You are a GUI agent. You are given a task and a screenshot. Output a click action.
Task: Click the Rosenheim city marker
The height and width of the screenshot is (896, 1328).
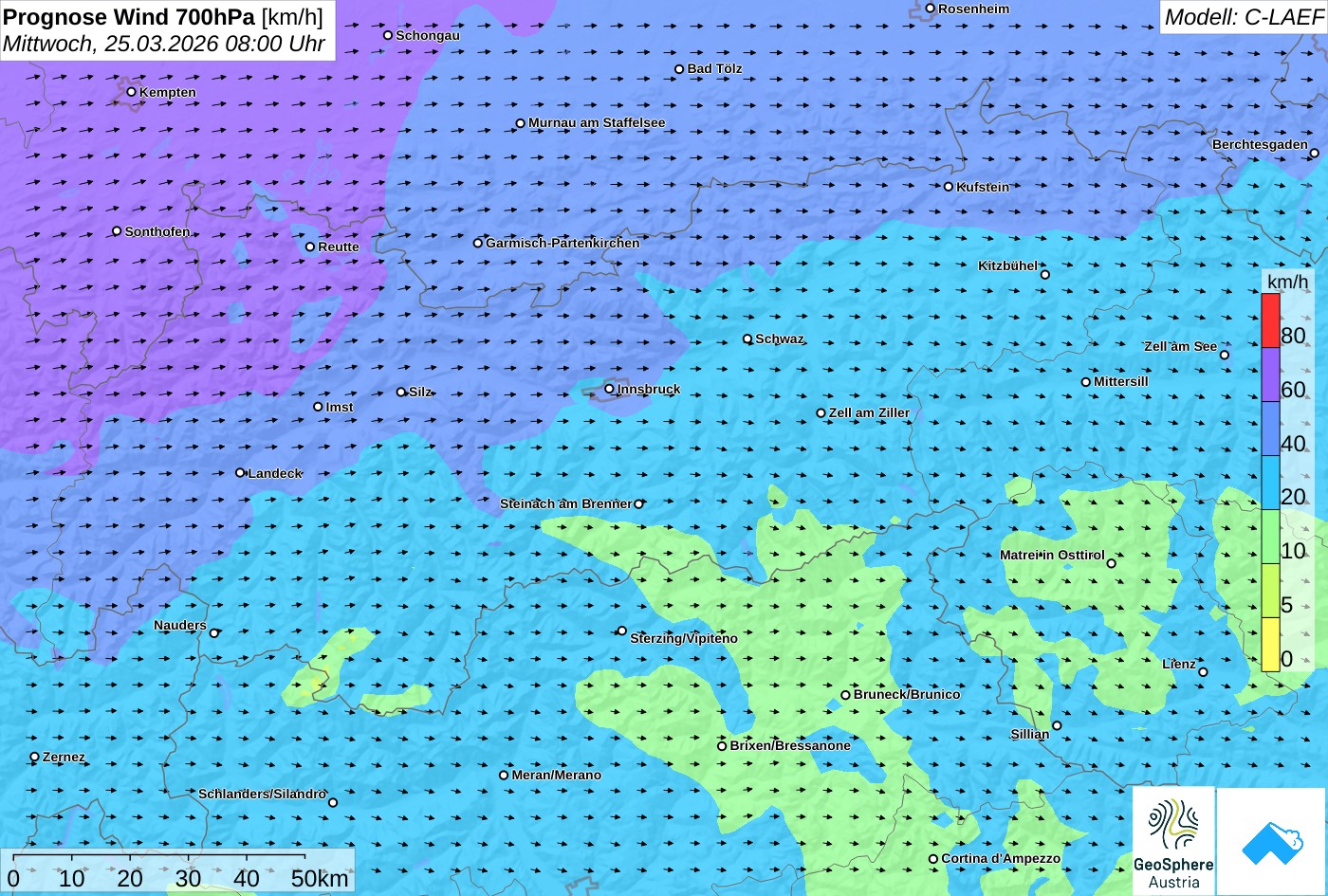click(930, 9)
